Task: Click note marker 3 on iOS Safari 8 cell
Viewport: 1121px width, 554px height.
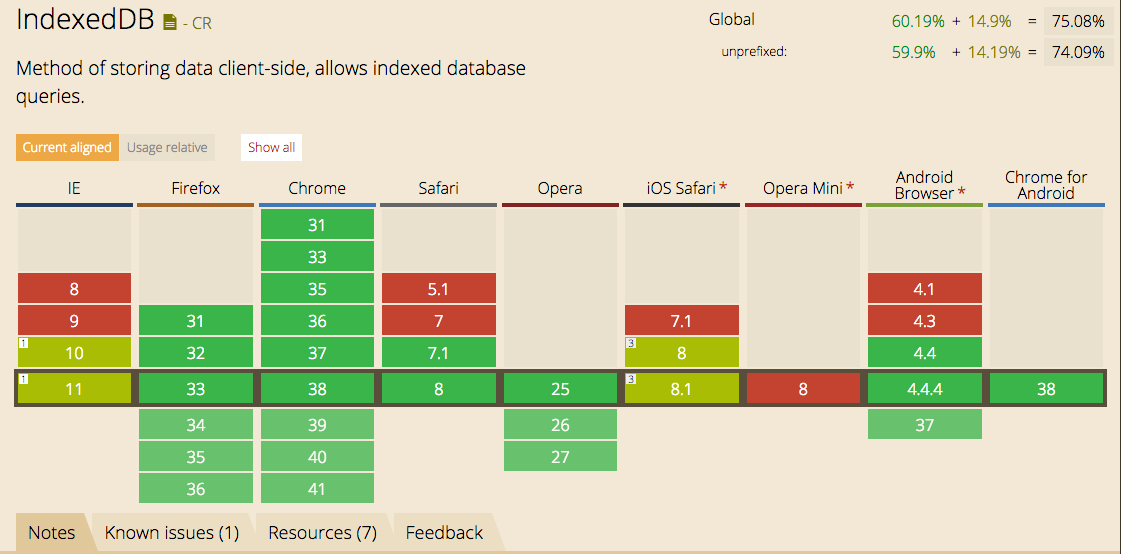Action: point(631,342)
